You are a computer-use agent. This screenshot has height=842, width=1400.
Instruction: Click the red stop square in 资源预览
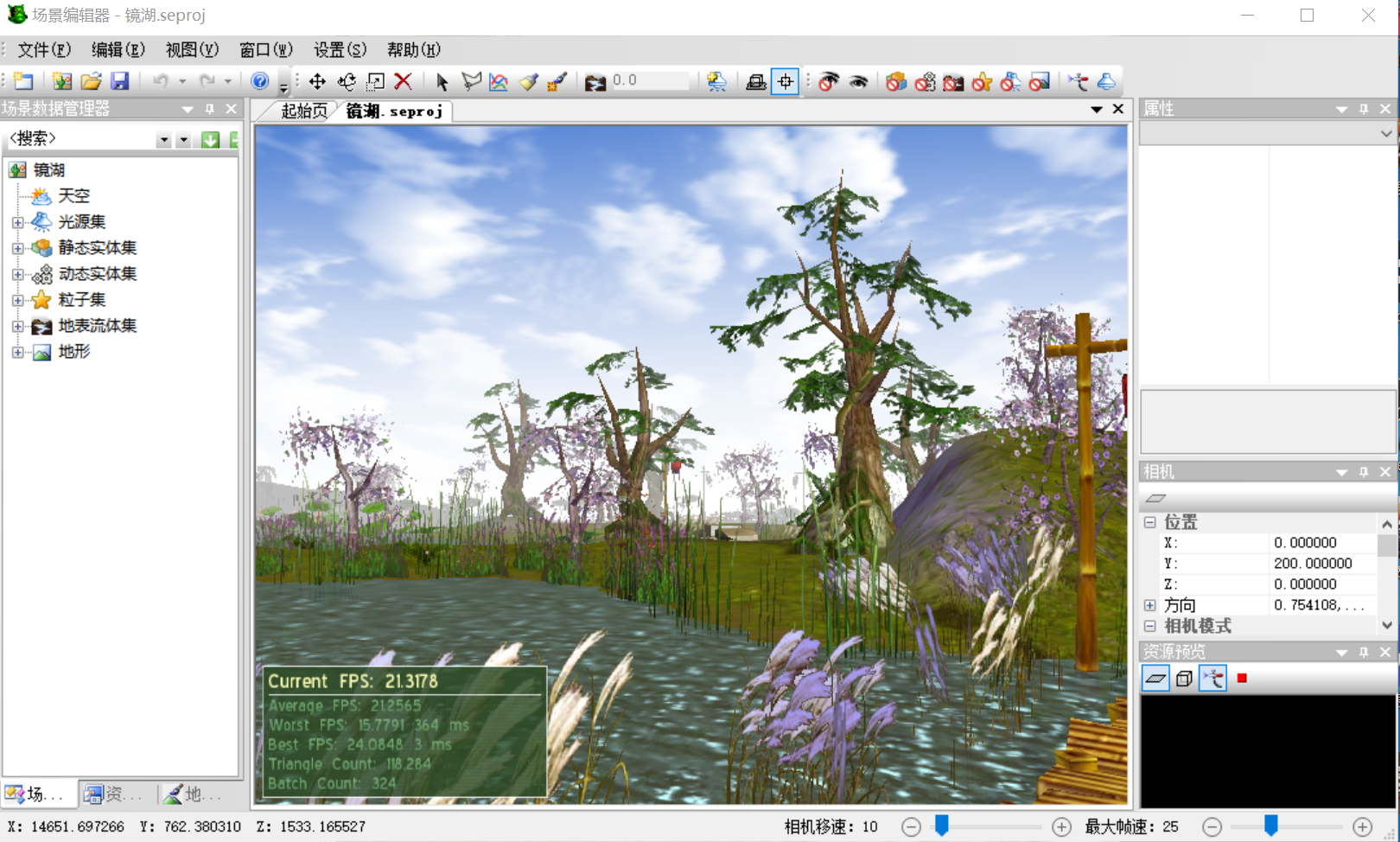click(x=1242, y=679)
